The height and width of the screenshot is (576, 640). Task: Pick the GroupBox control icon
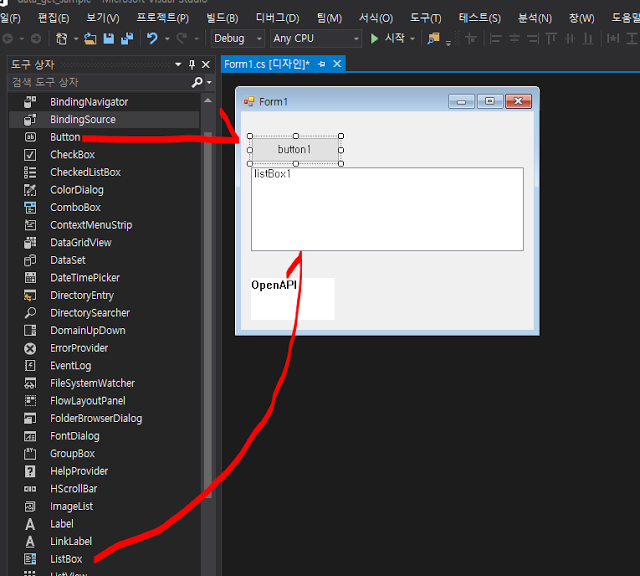pos(30,454)
